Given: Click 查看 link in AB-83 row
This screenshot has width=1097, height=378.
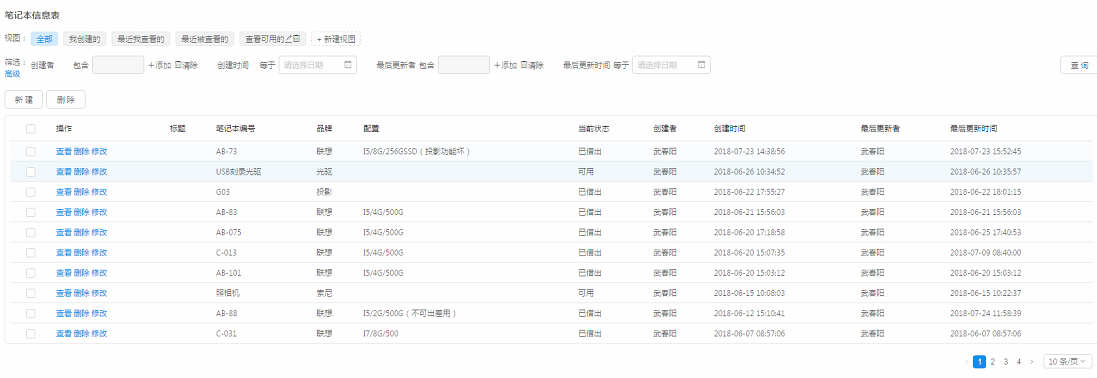Looking at the screenshot, I should [x=64, y=212].
